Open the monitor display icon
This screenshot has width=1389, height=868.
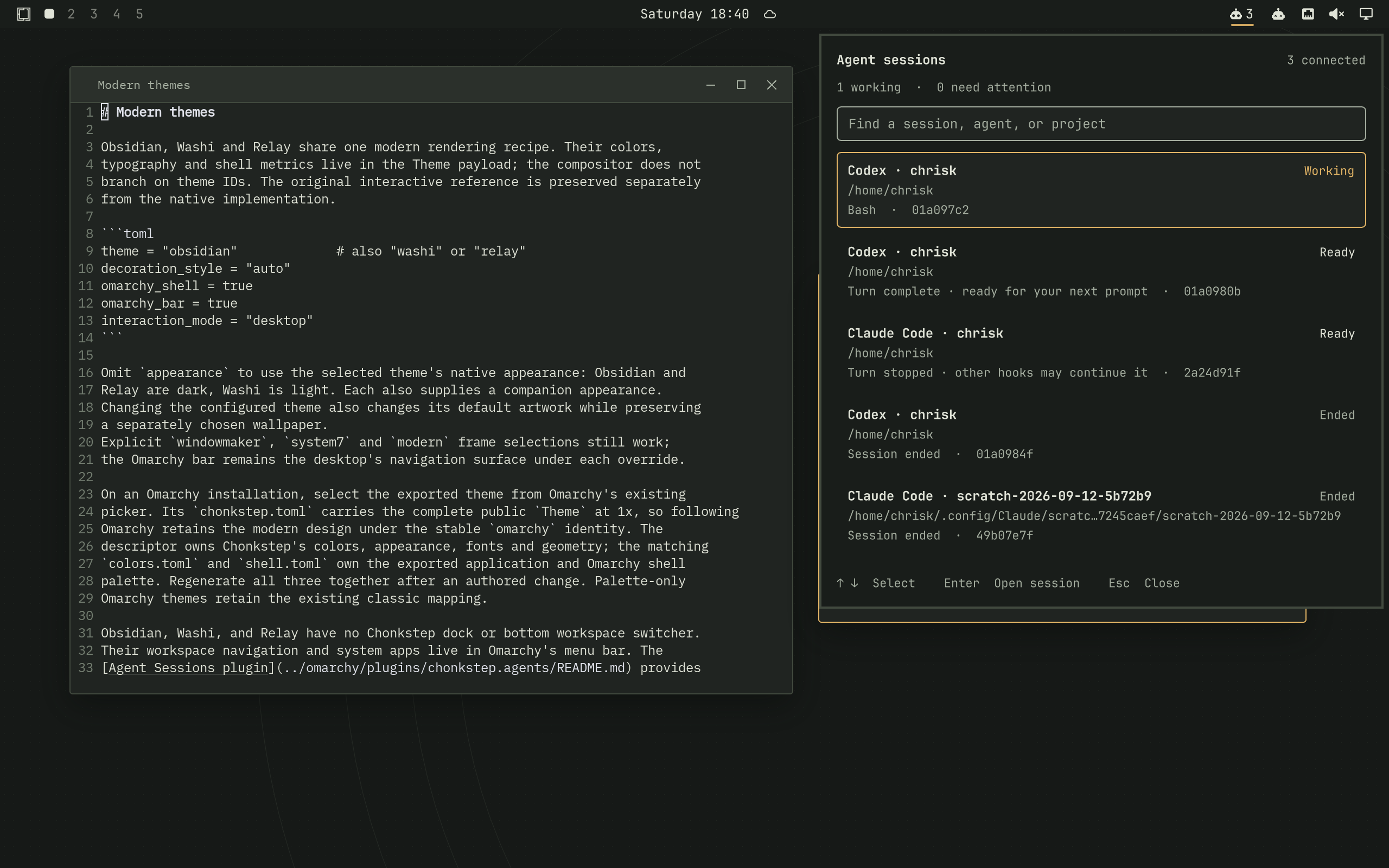pos(1367,14)
